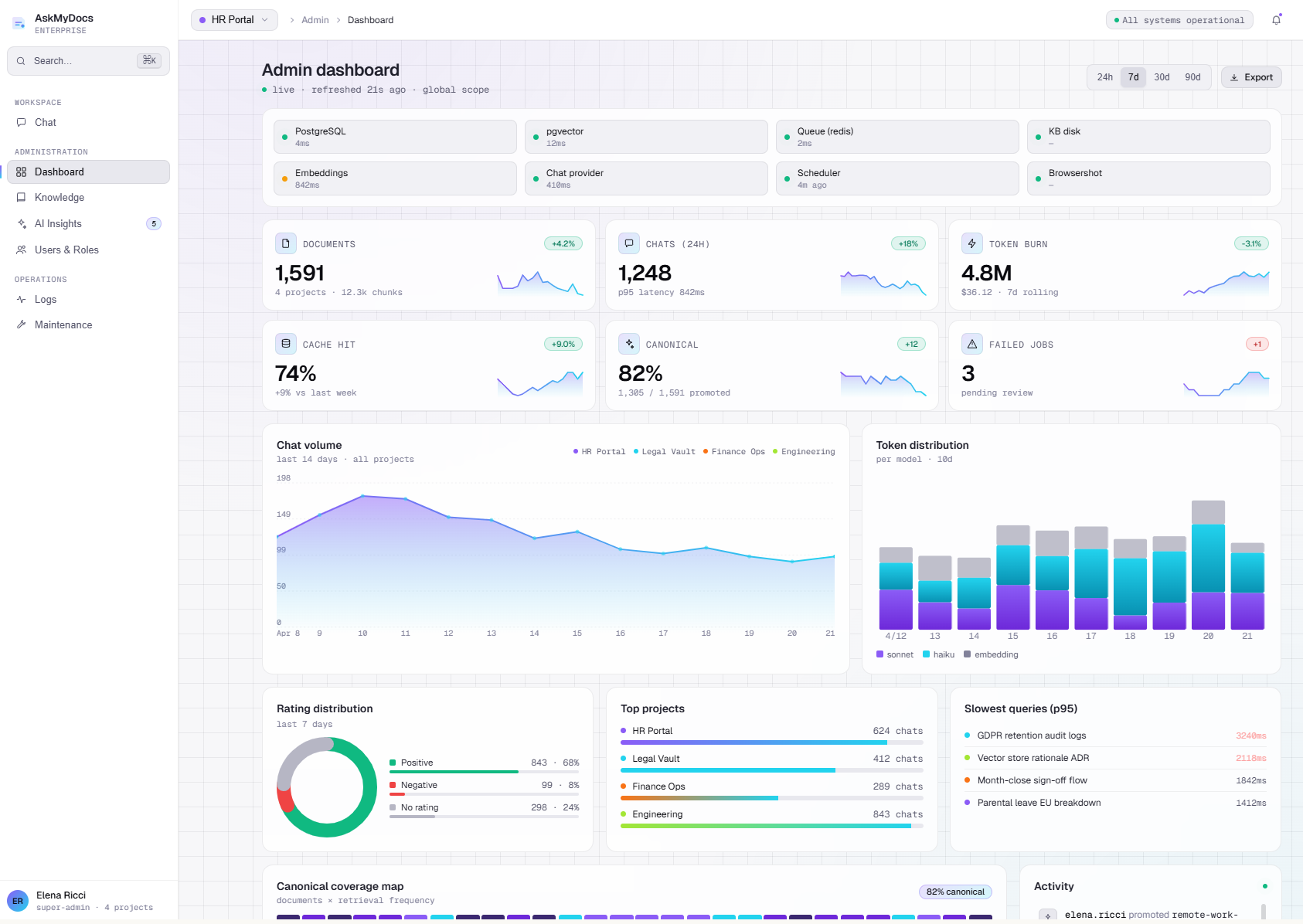Open the notifications bell
Image resolution: width=1303 pixels, height=924 pixels.
pos(1276,20)
